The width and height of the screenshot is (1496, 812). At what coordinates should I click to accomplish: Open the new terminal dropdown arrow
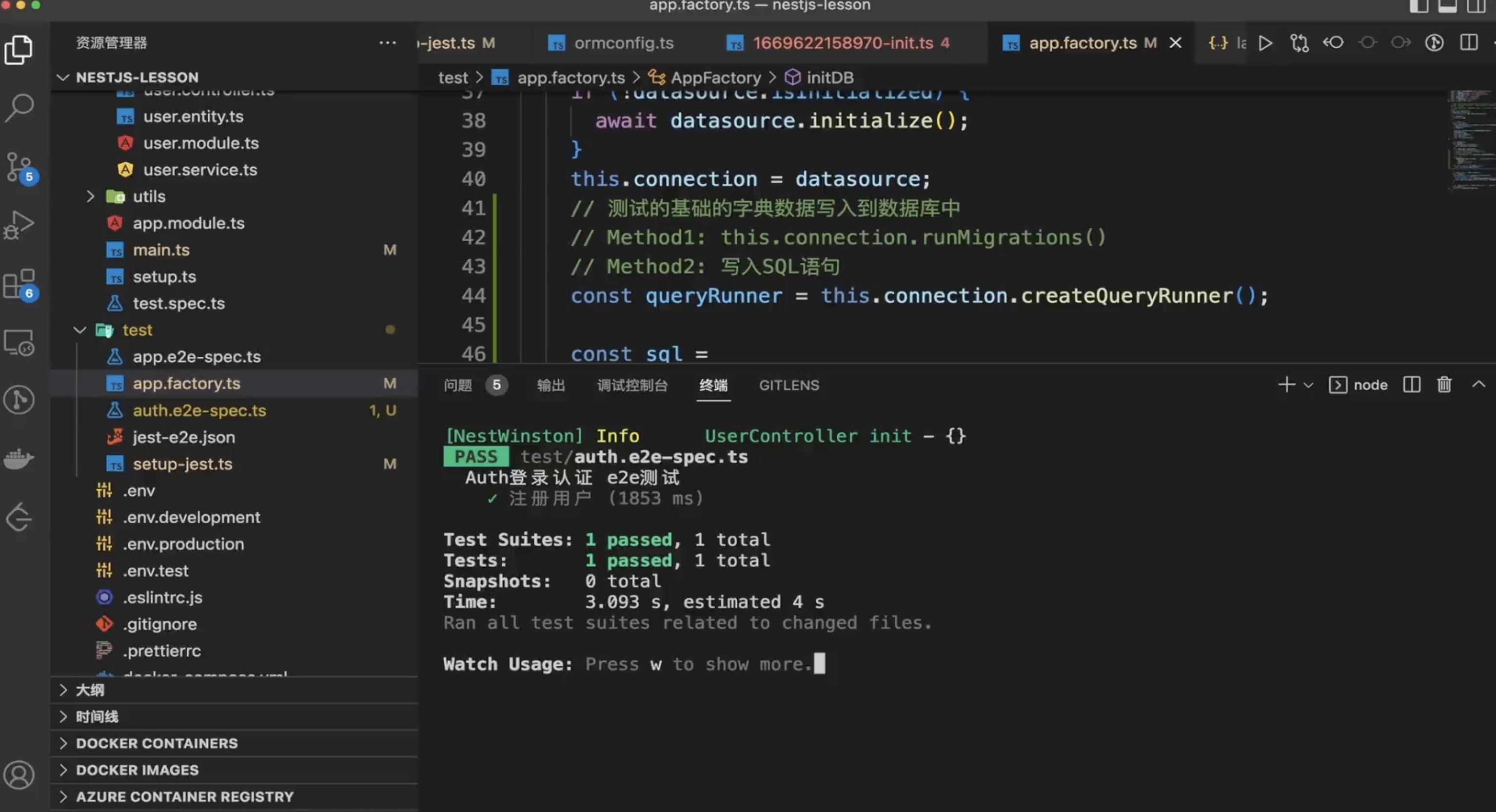[x=1308, y=385]
